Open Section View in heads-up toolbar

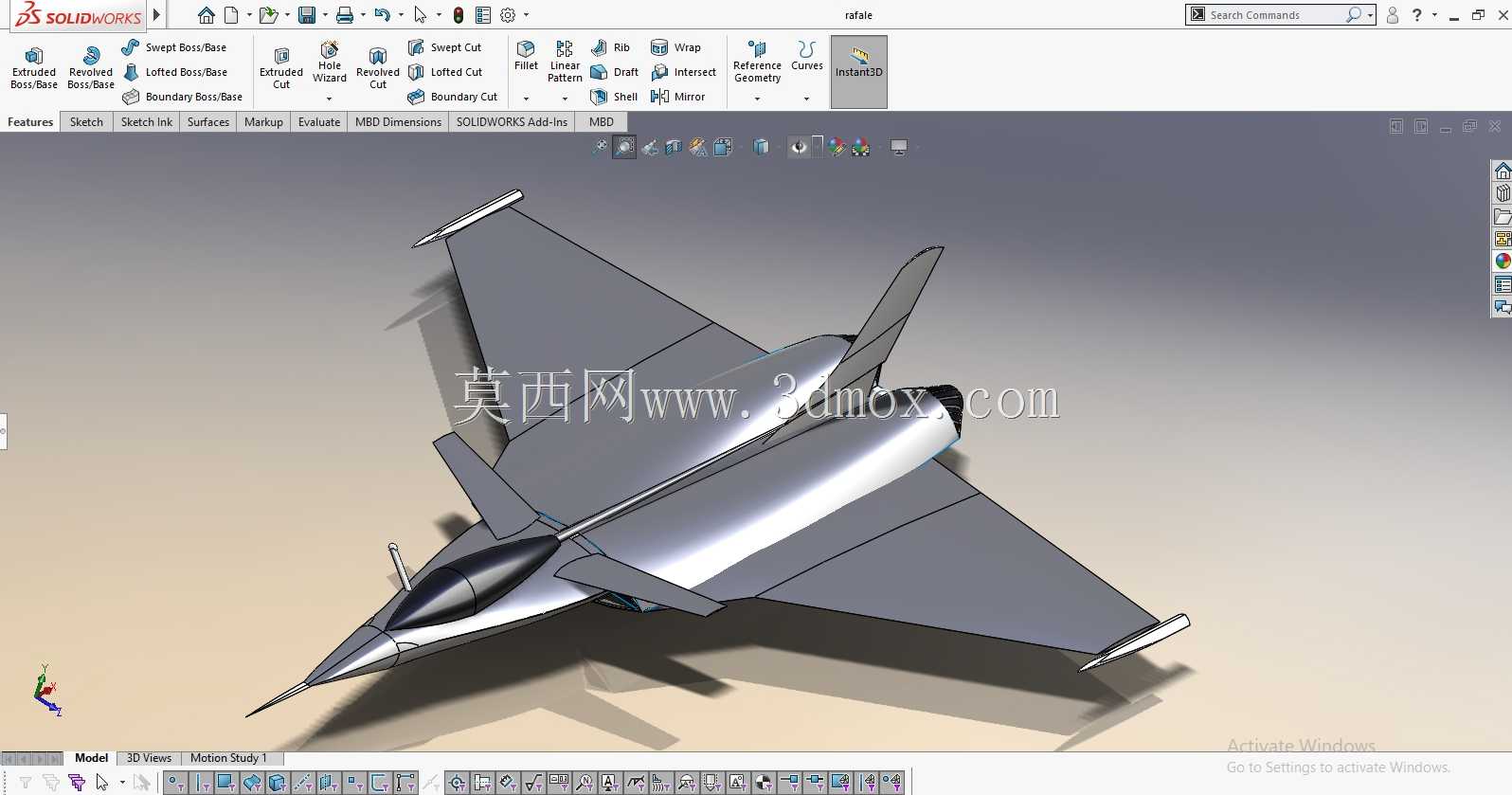674,147
